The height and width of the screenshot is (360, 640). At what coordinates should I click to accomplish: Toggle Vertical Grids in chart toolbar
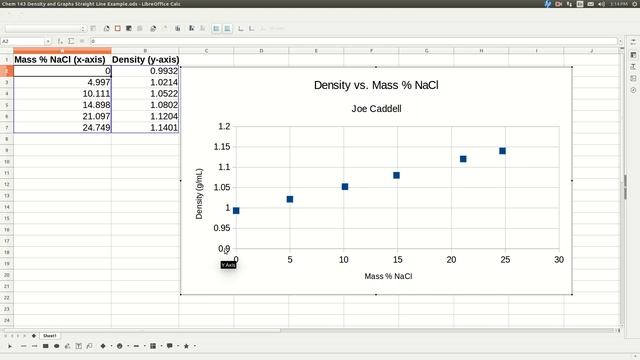coord(227,28)
